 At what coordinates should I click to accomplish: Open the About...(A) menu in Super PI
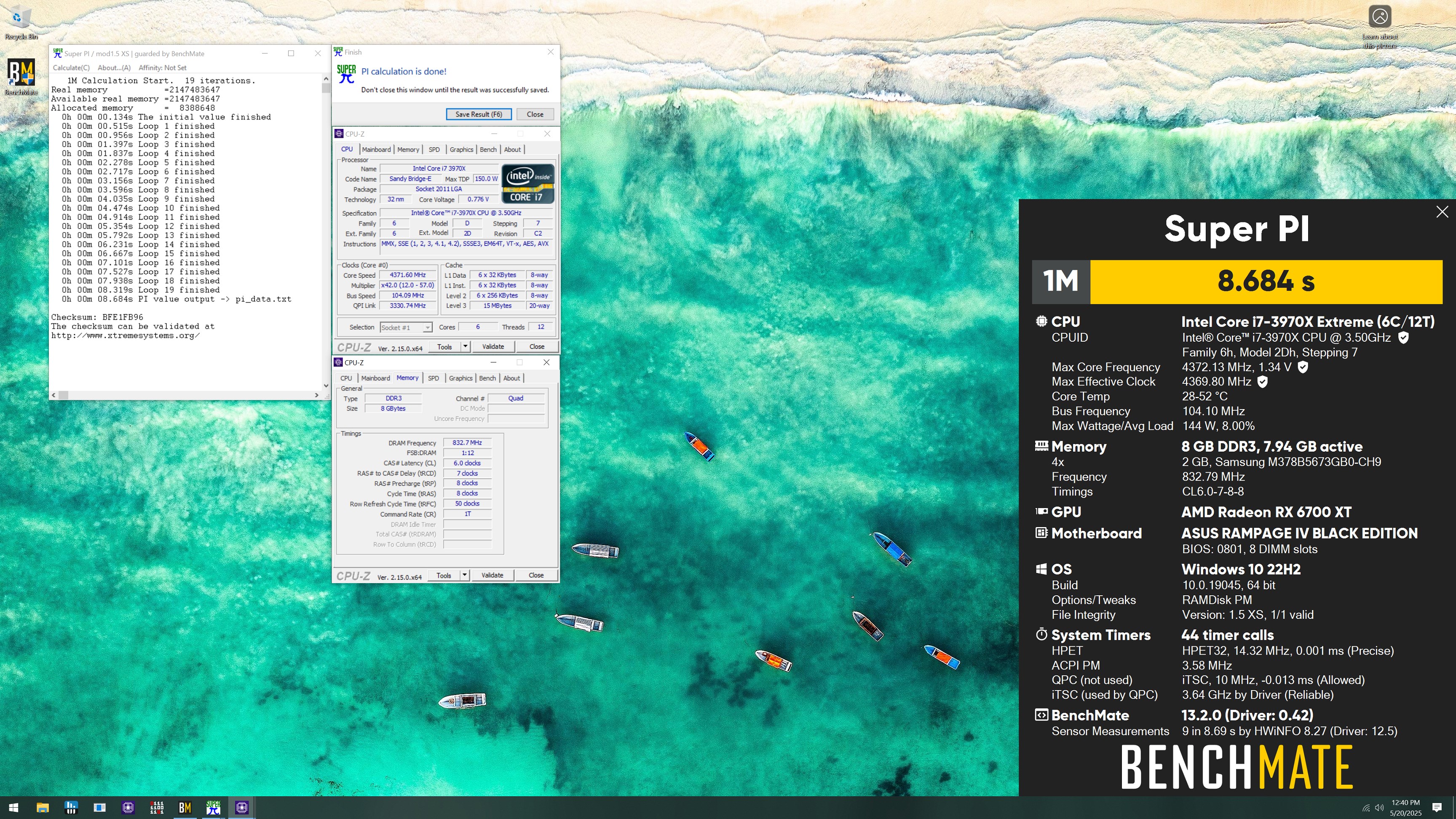tap(114, 68)
